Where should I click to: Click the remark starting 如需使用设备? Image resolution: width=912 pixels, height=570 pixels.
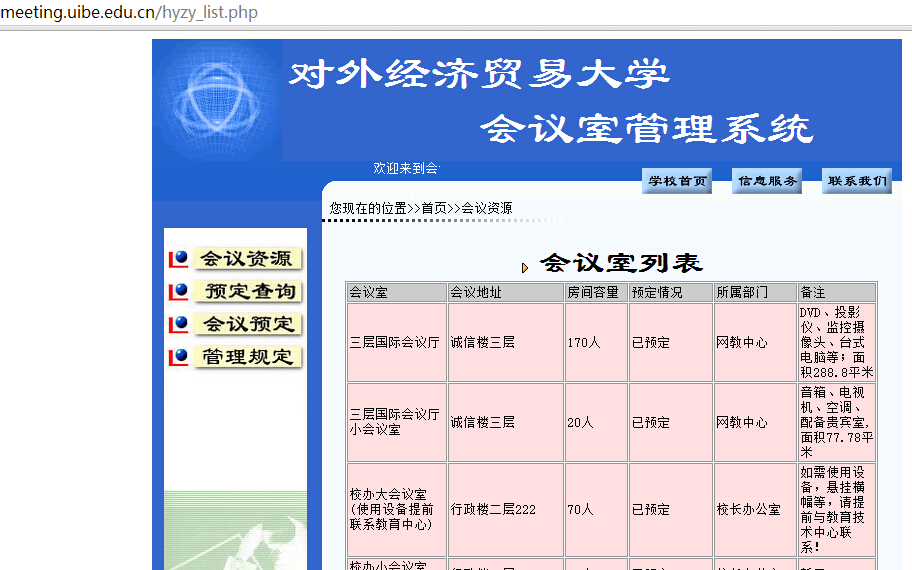click(x=836, y=510)
